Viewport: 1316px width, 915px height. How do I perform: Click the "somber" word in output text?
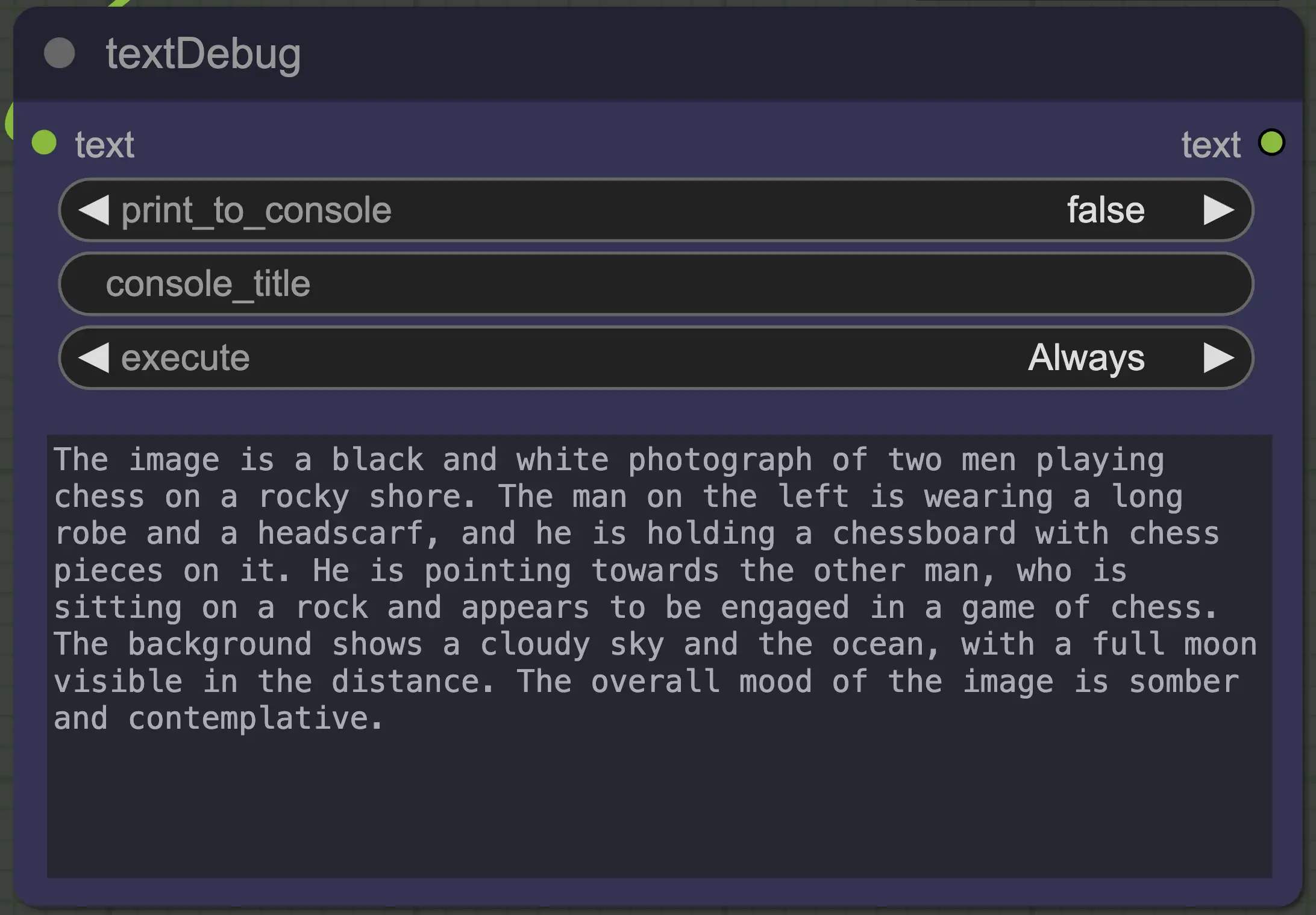pyautogui.click(x=1183, y=682)
